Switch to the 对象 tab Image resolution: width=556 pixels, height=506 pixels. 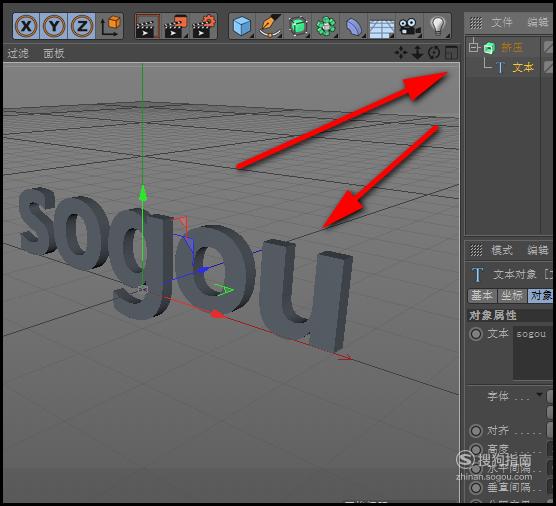coord(541,295)
